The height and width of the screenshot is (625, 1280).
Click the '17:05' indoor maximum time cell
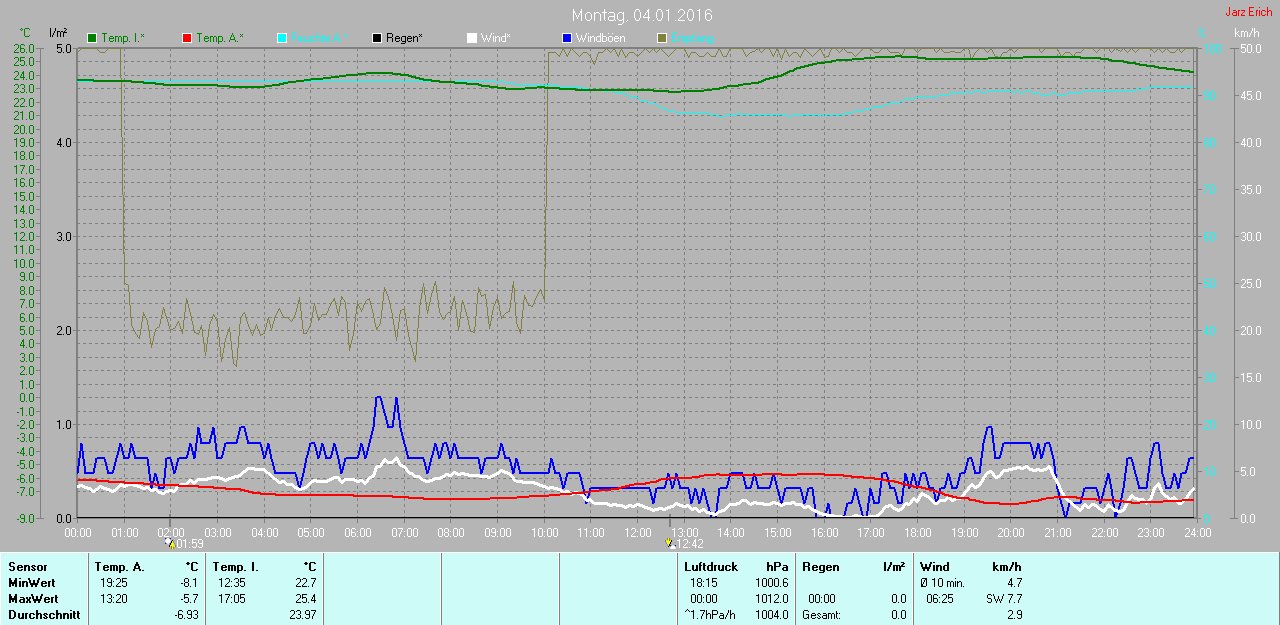[x=233, y=599]
